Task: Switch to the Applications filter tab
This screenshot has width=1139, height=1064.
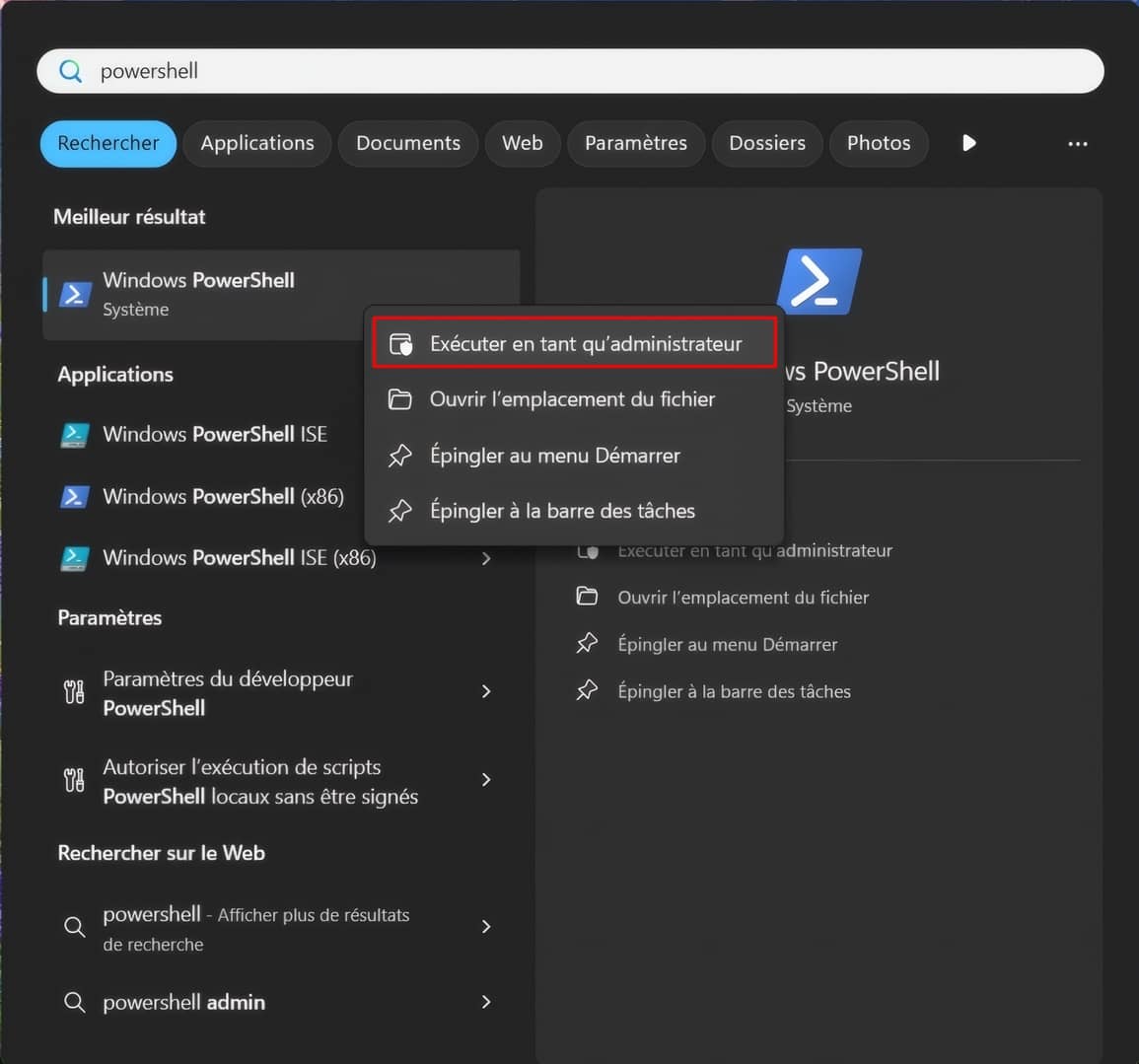Action: (257, 143)
